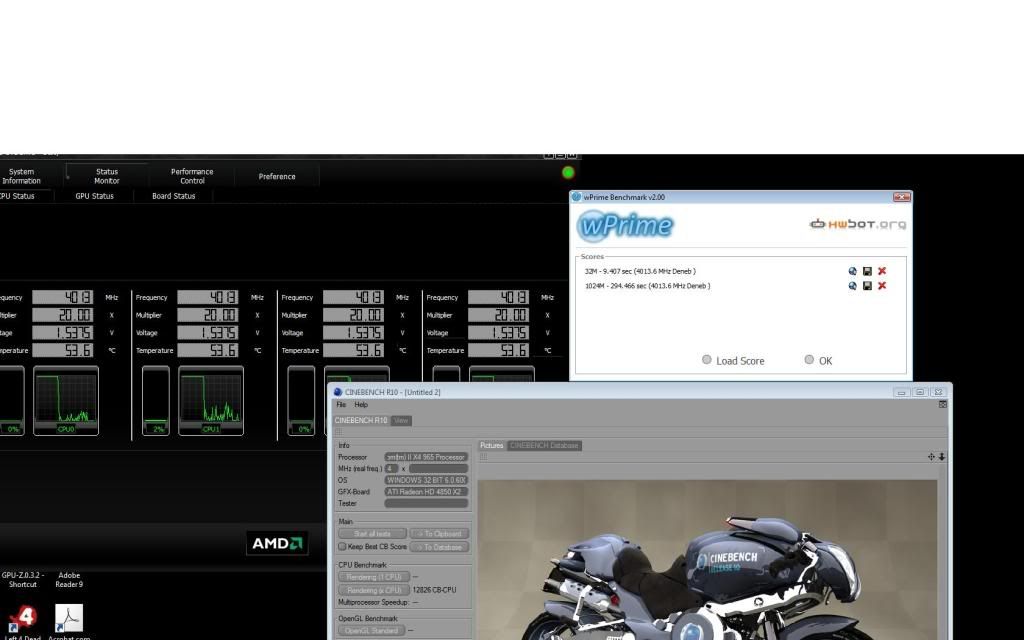Minimize the Cinebench R10 window
This screenshot has height=640, width=1024.
pos(901,392)
